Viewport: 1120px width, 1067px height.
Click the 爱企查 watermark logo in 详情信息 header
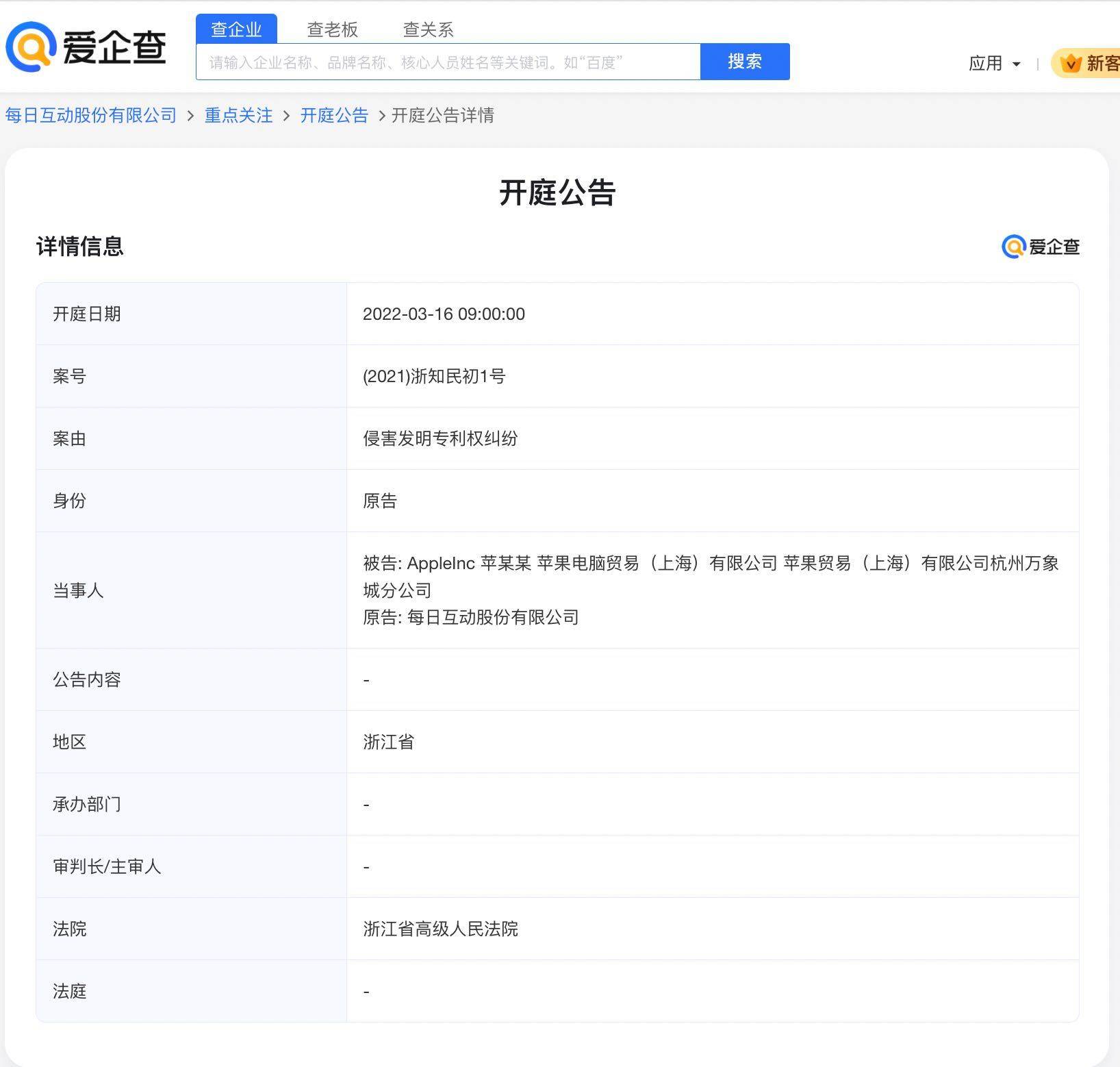point(1040,247)
